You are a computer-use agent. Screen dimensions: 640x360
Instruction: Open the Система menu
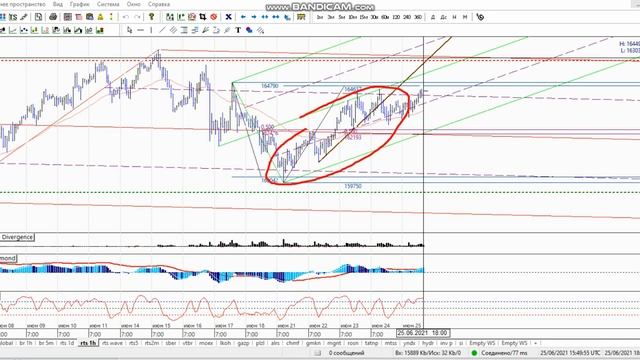(x=108, y=4)
